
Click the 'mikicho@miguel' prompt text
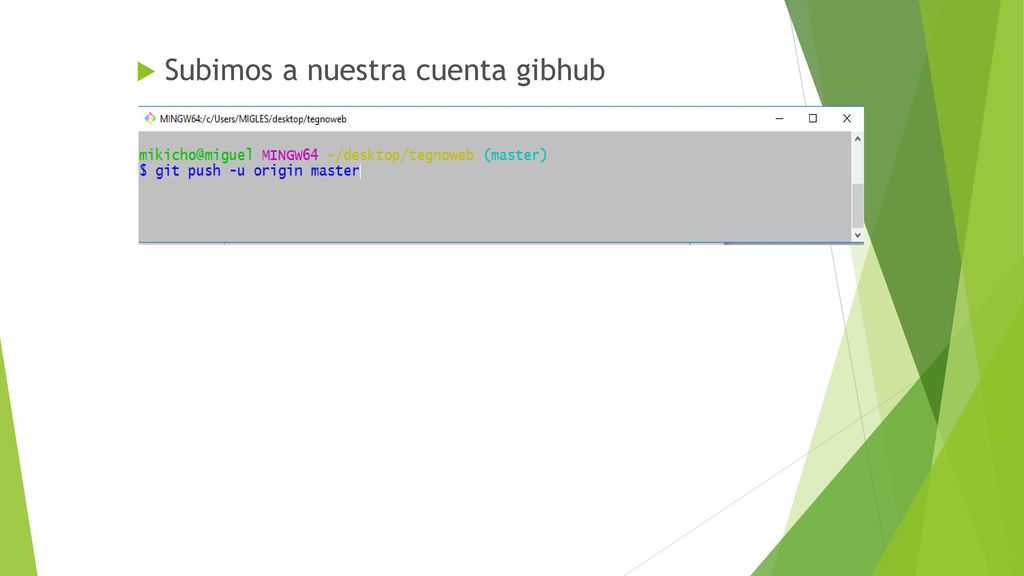(x=195, y=155)
